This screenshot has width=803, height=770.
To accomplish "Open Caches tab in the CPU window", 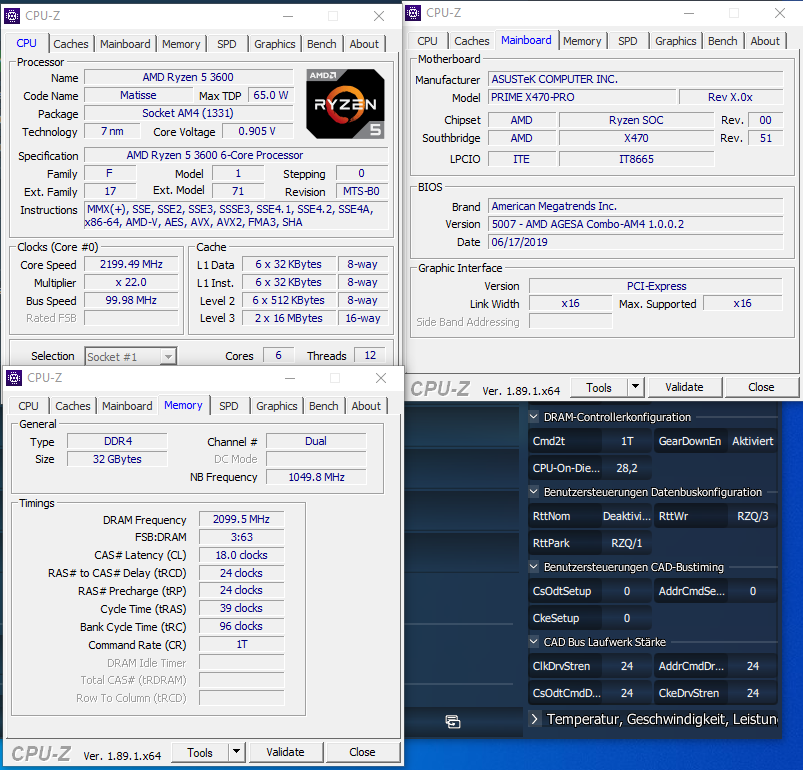I will tap(71, 44).
